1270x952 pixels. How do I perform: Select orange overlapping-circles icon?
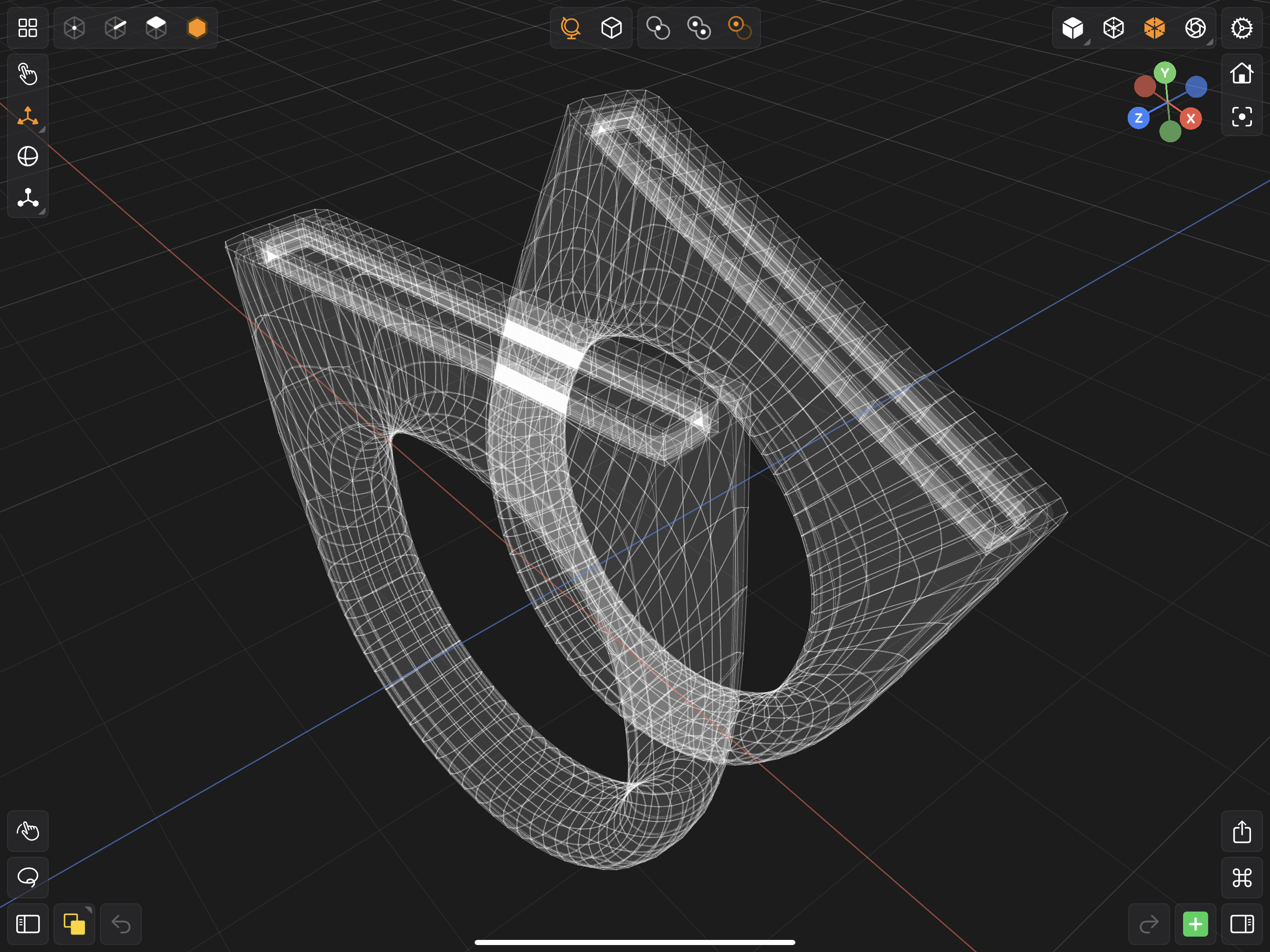[740, 27]
